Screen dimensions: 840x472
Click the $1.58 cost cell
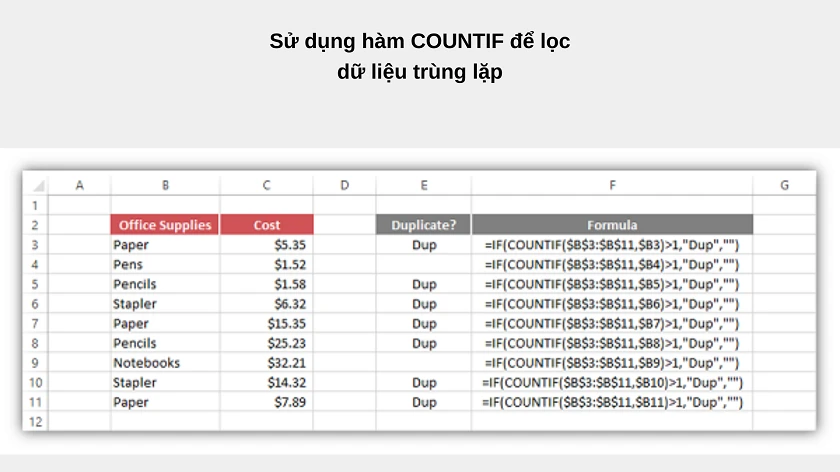pos(266,284)
